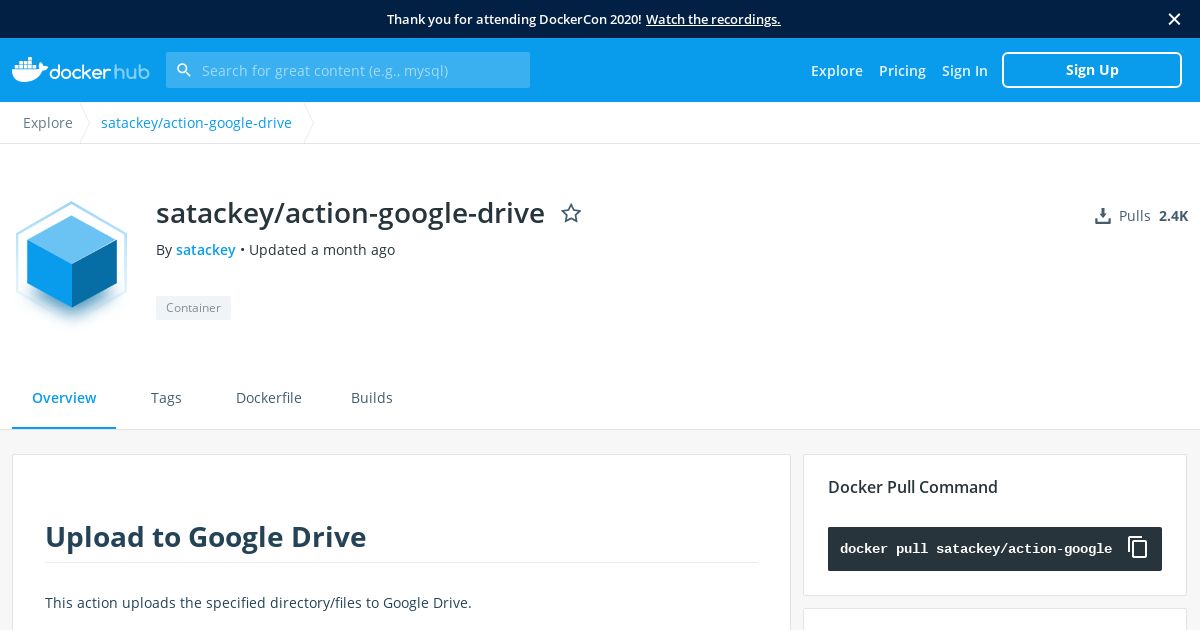Open the satackey author profile link
Image resolution: width=1200 pixels, height=630 pixels.
[x=206, y=250]
